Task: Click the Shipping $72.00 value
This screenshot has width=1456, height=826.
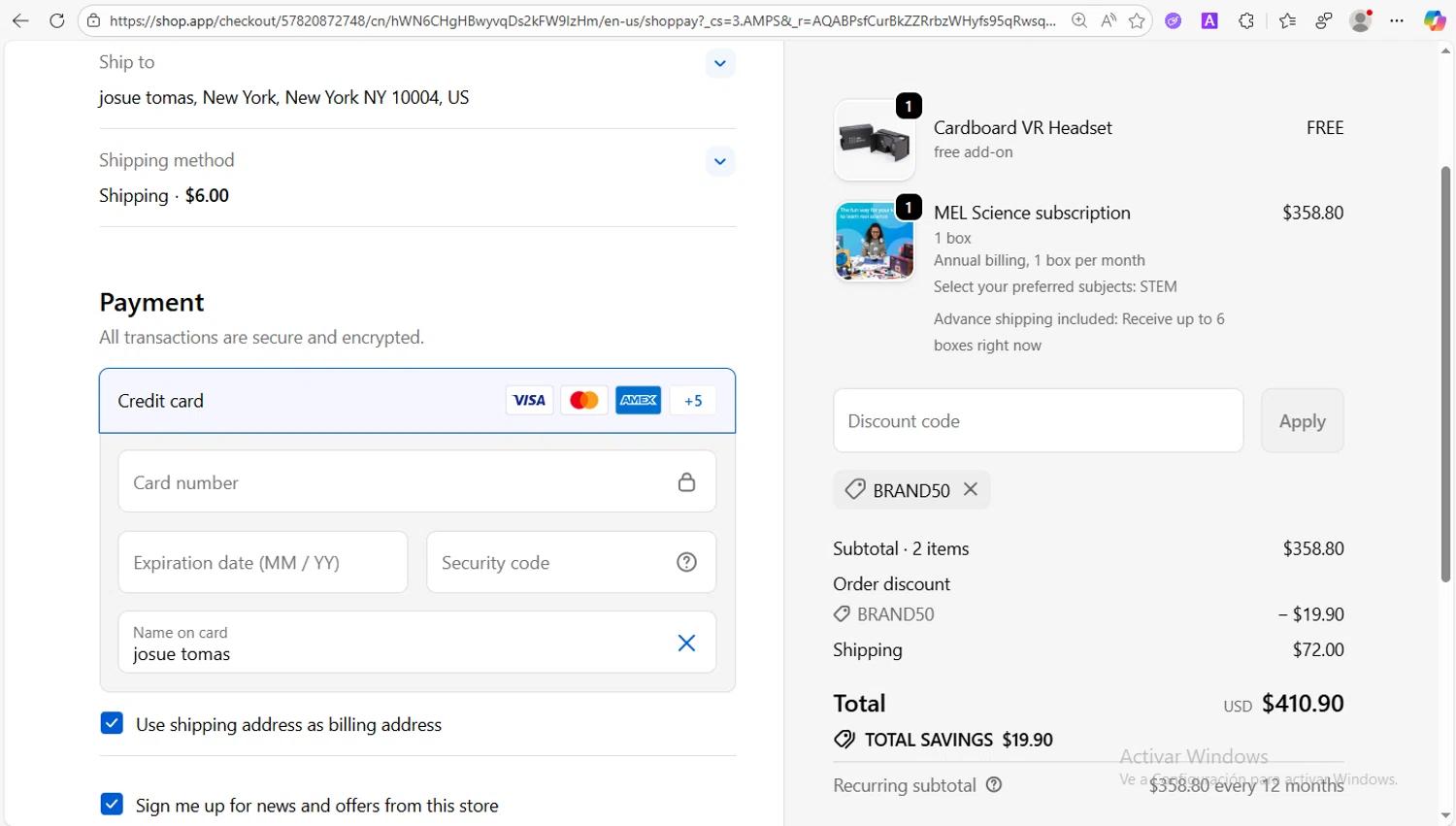Action: click(1318, 649)
